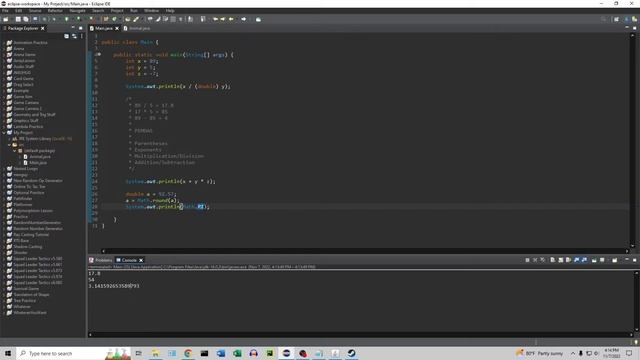Show hidden system tray icons chevron
640x360 pixels.
tap(573, 353)
